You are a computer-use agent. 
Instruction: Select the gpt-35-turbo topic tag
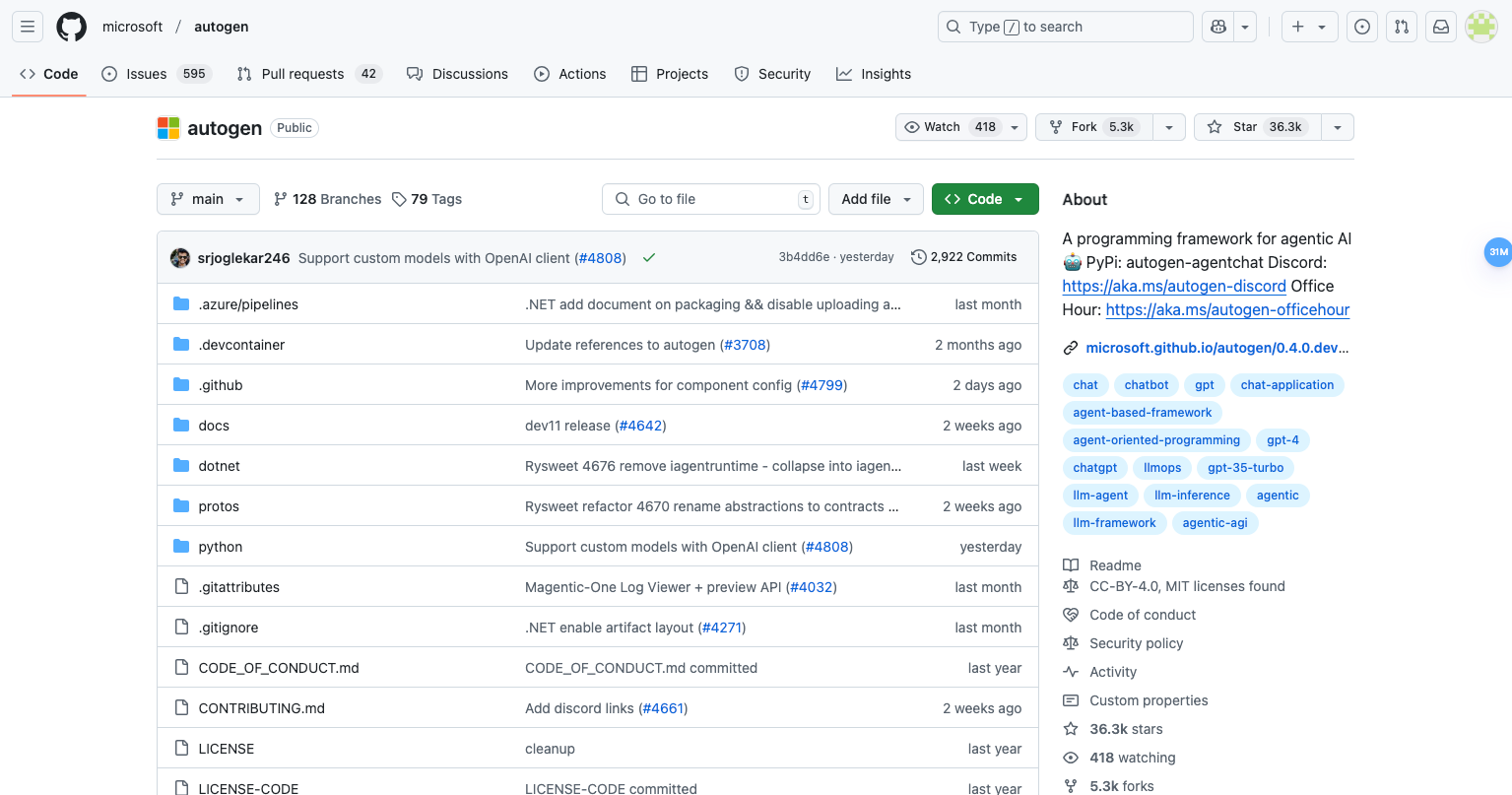click(1246, 468)
